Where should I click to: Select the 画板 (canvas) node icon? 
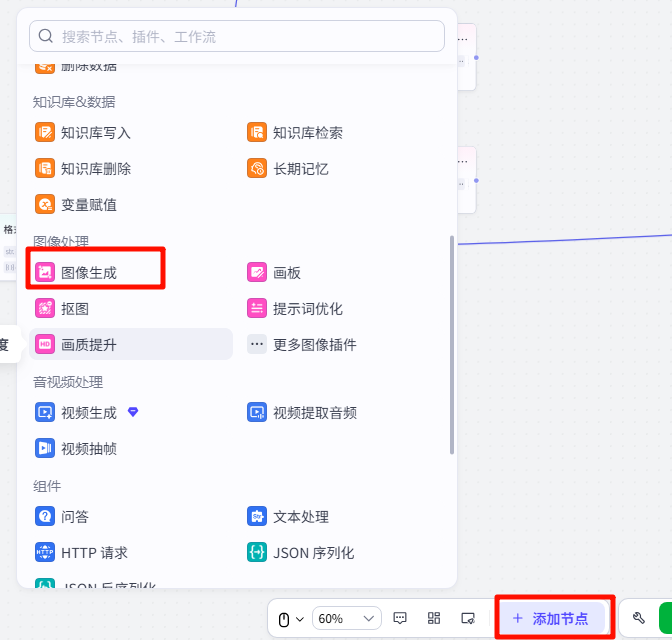tap(257, 272)
